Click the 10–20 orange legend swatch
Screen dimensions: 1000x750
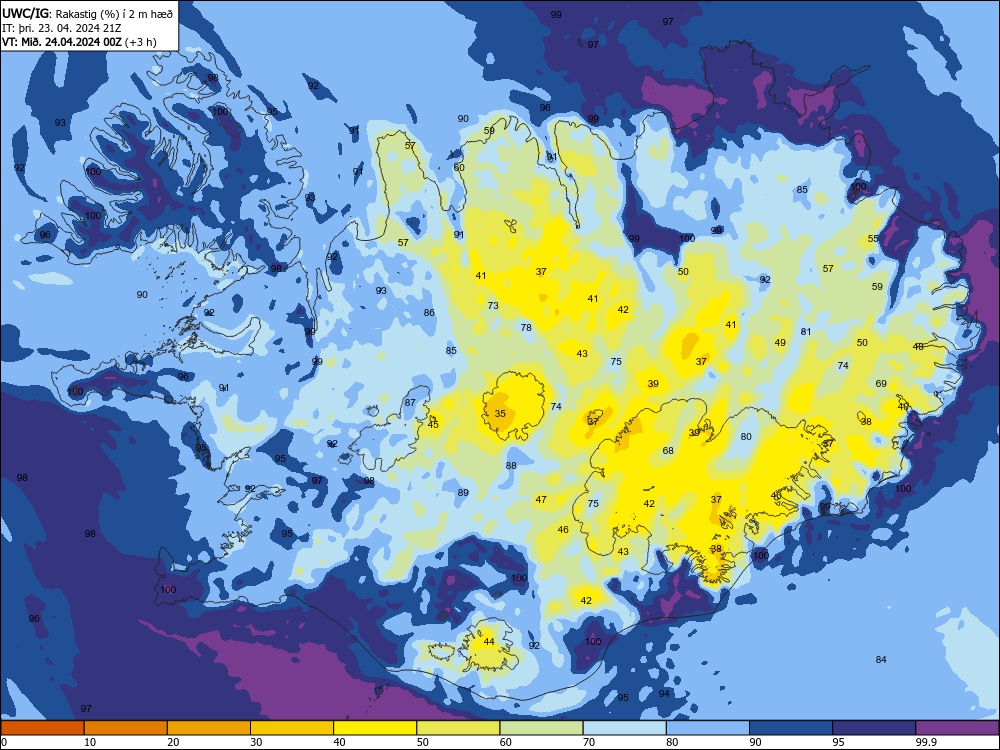[126, 728]
